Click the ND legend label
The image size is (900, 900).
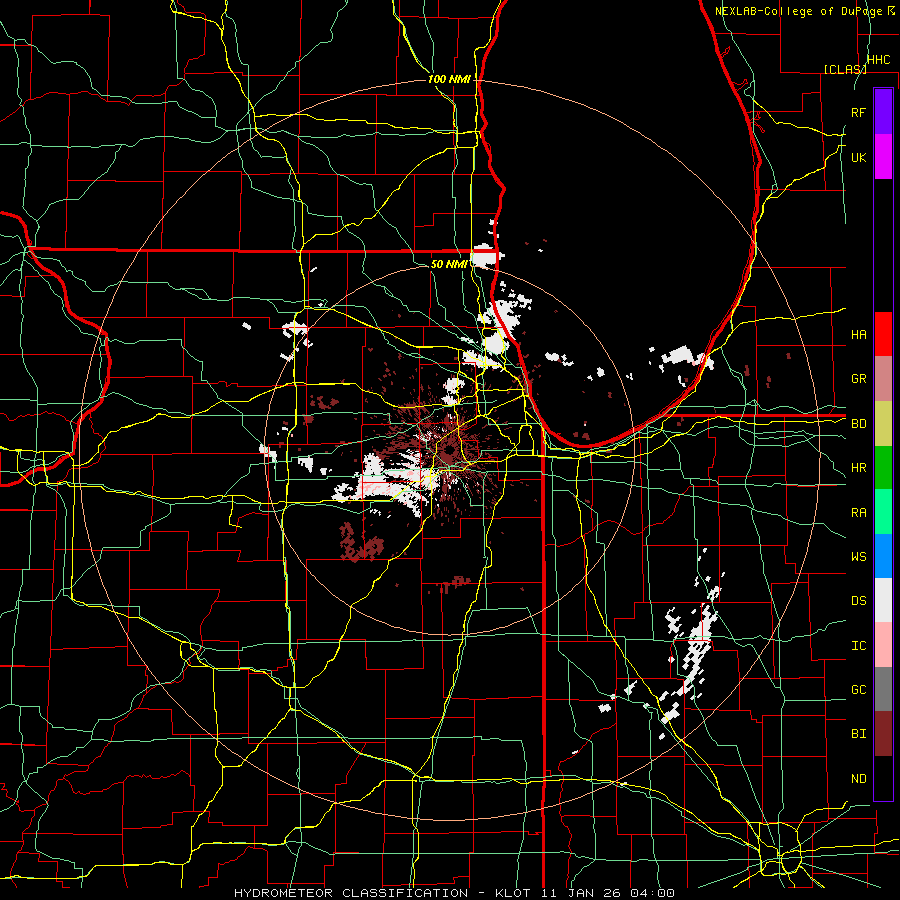tap(858, 779)
